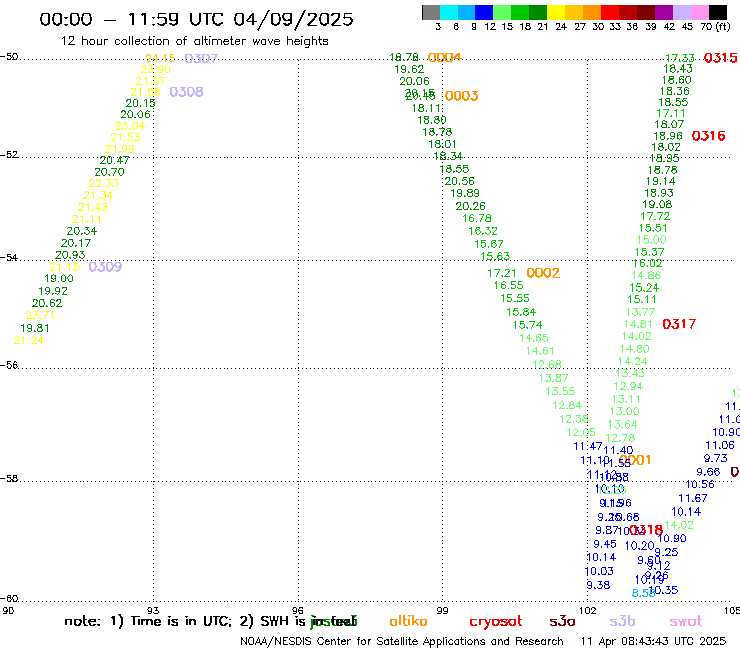The image size is (740, 650).
Task: Click the s3b track time label 0308
Action: [x=186, y=92]
